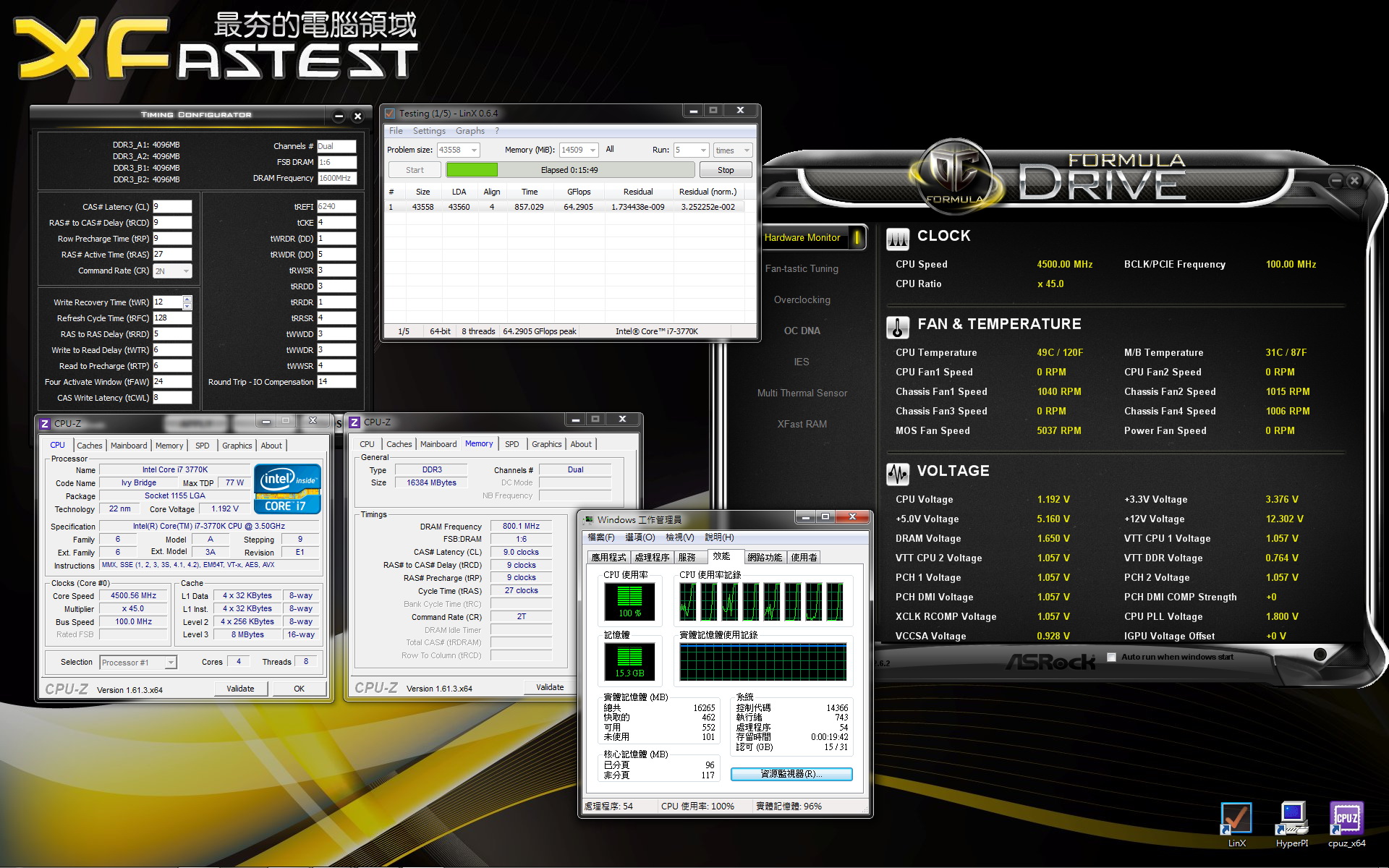Increase Write Recovery Time with the spinner
This screenshot has height=868, width=1389.
pyautogui.click(x=187, y=299)
